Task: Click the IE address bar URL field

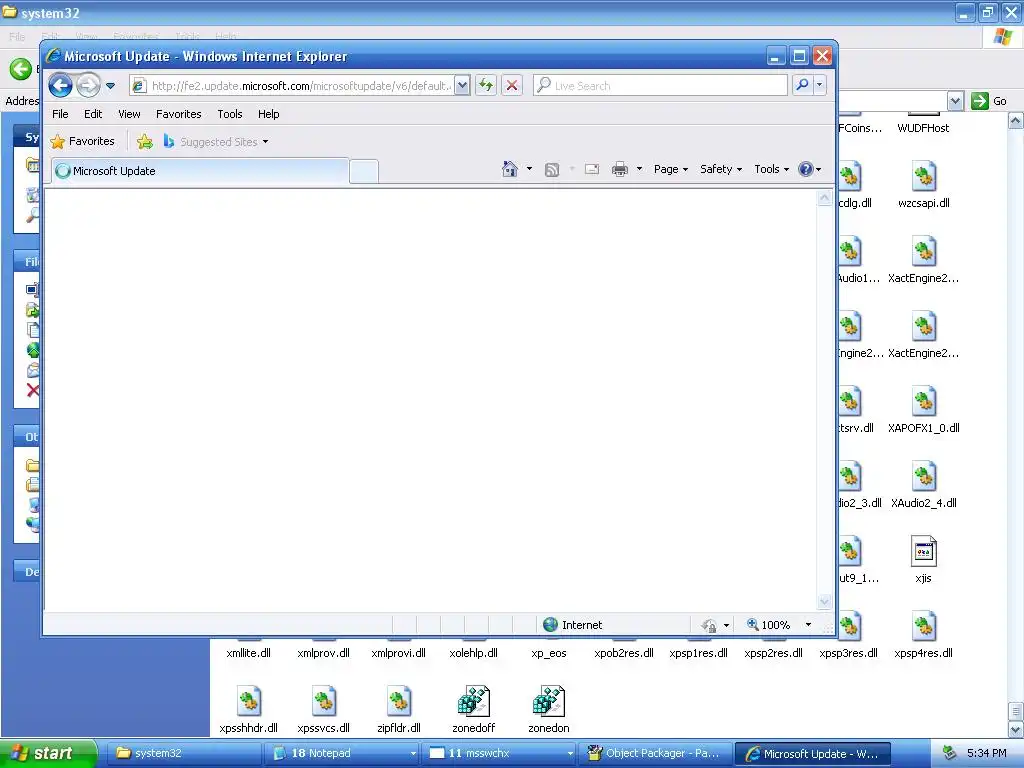Action: [x=291, y=86]
